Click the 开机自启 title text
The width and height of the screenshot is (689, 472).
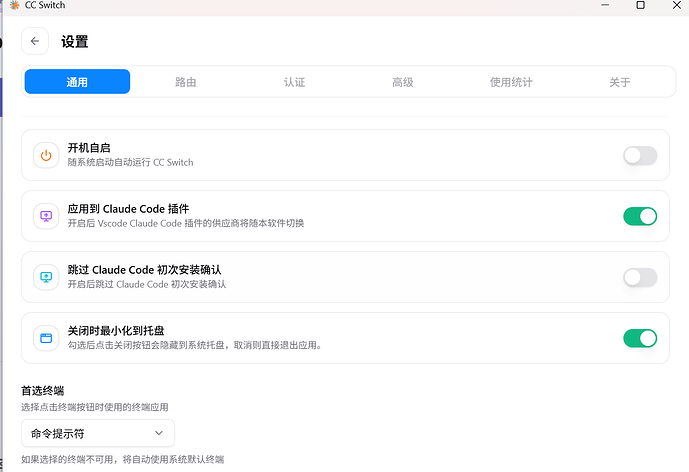click(x=89, y=148)
